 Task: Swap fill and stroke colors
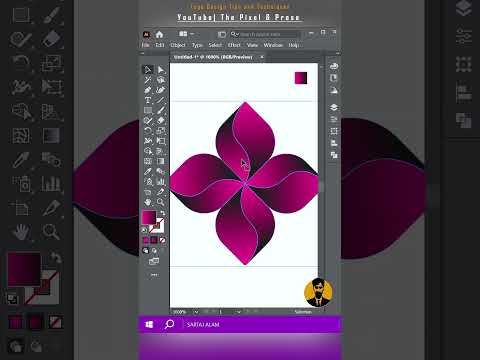pos(163,212)
